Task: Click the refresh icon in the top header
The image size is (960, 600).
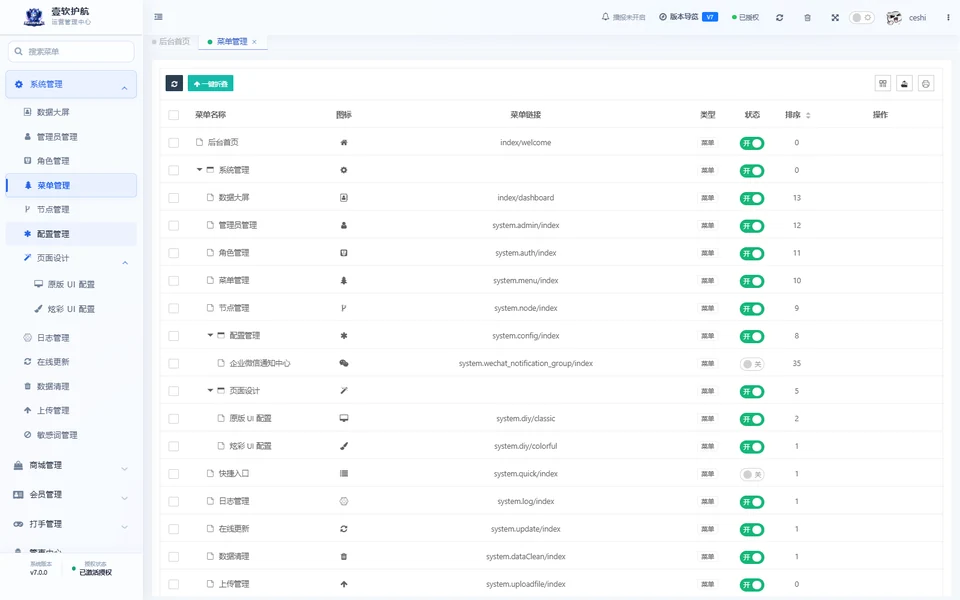Action: click(779, 18)
